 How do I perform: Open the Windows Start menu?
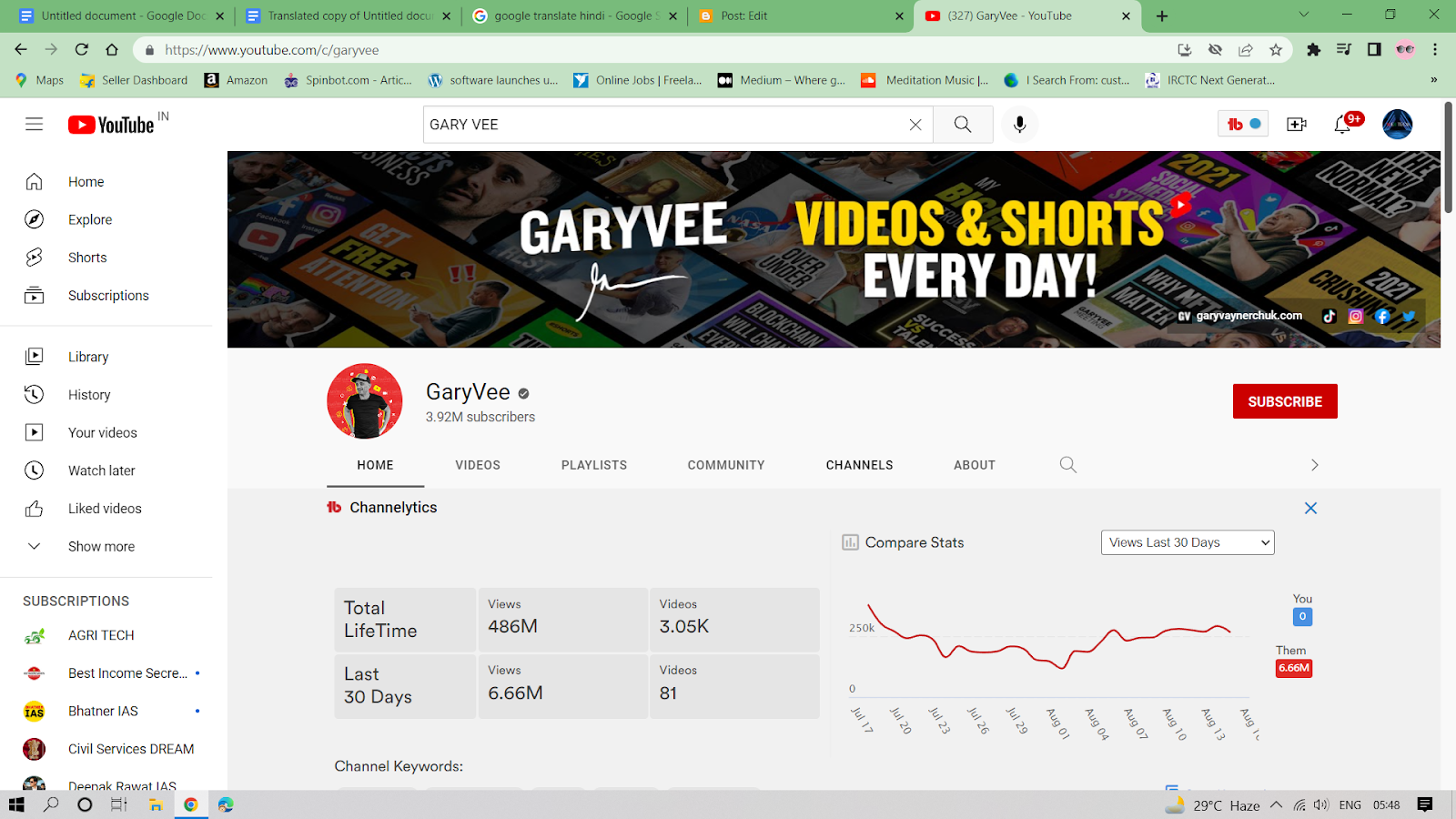click(16, 804)
